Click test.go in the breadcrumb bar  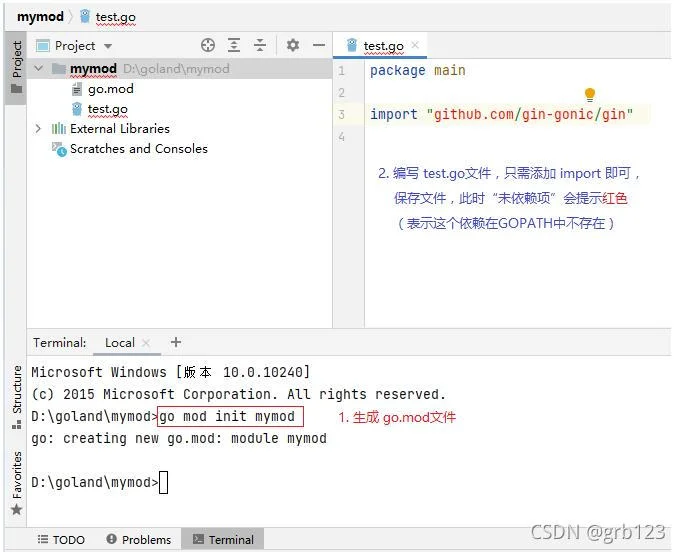[x=115, y=17]
